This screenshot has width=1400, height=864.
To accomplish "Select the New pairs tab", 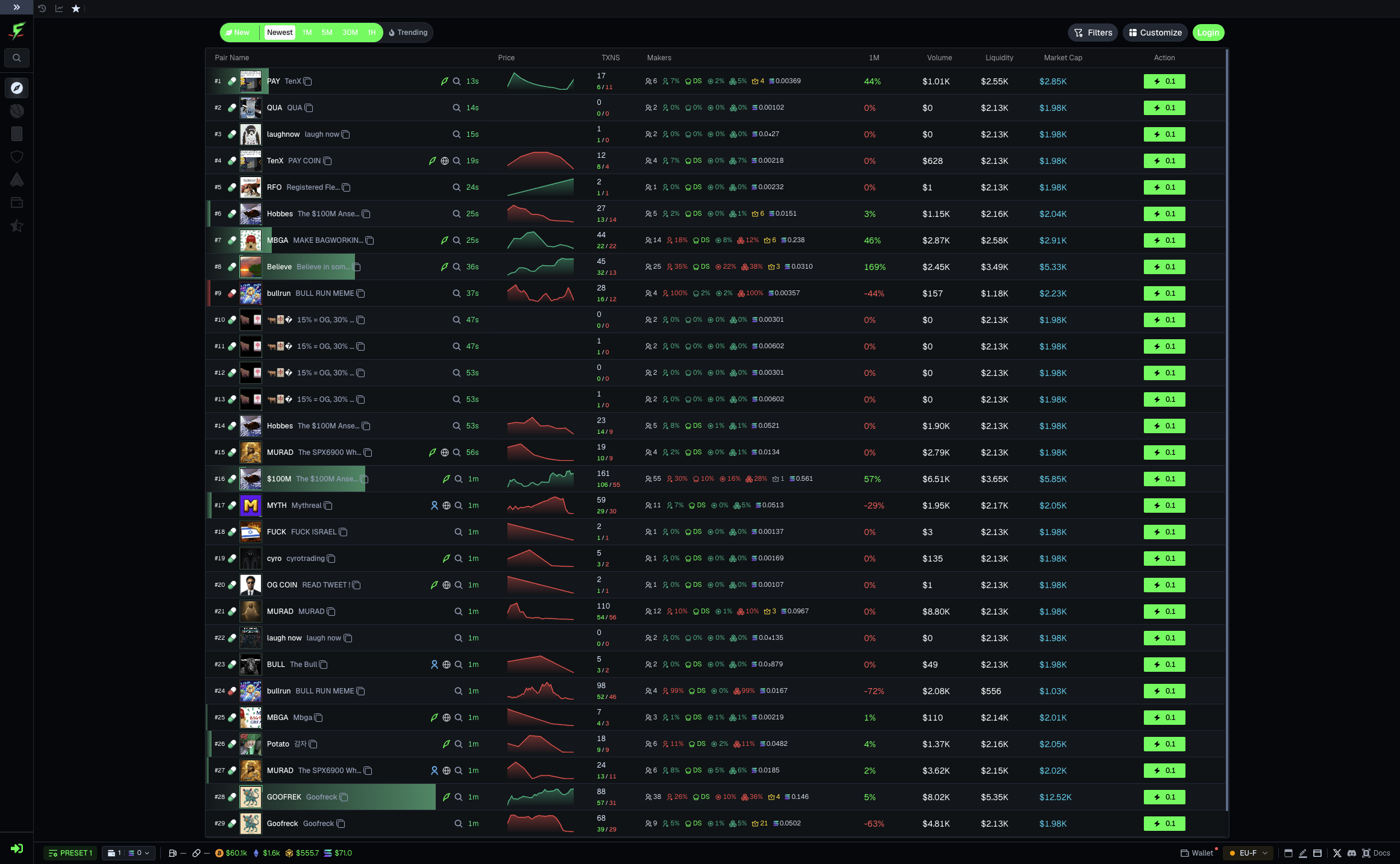I will 238,33.
